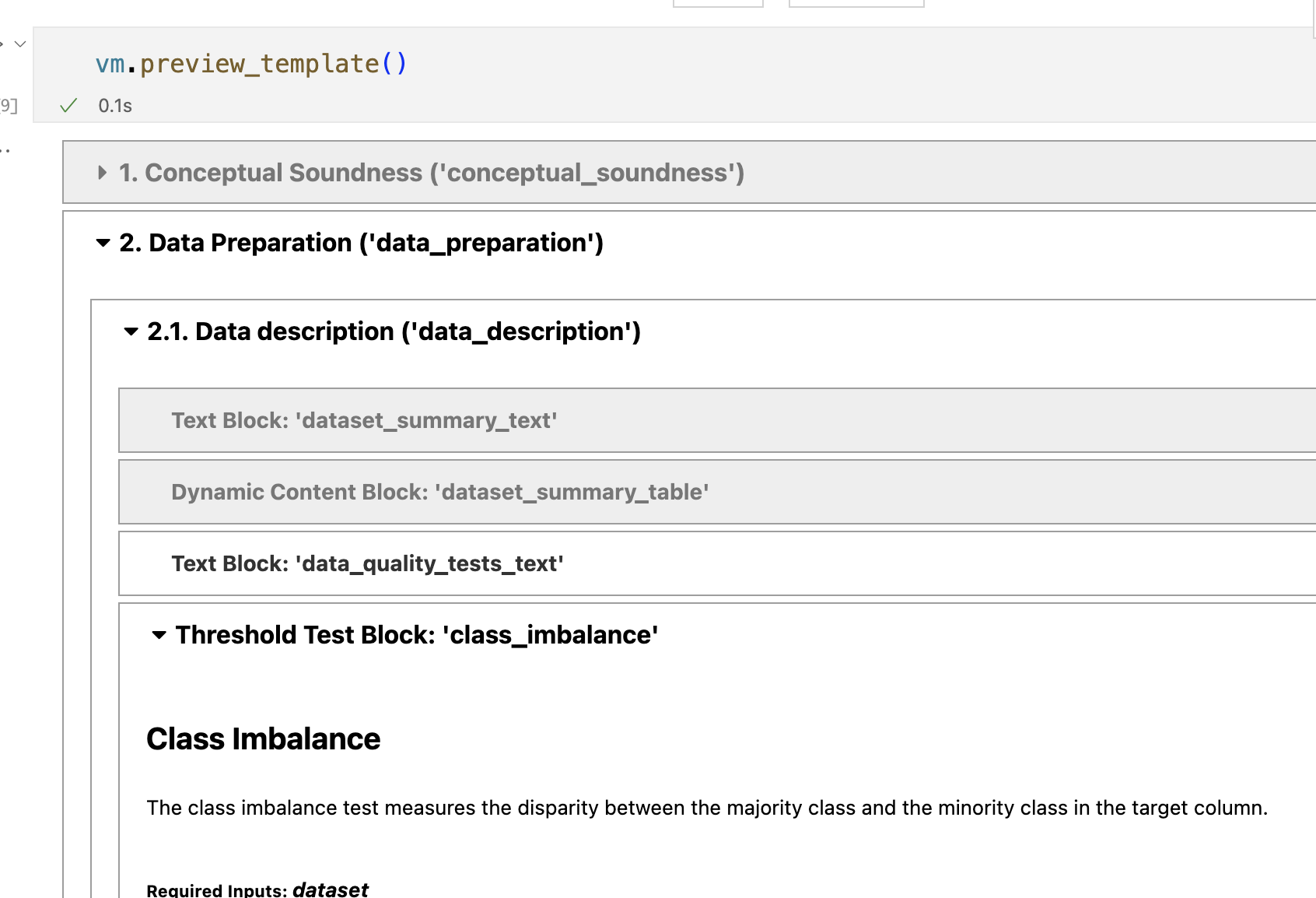The width and height of the screenshot is (1316, 898).
Task: Click the execution count '[9]' label
Action: click(x=8, y=106)
